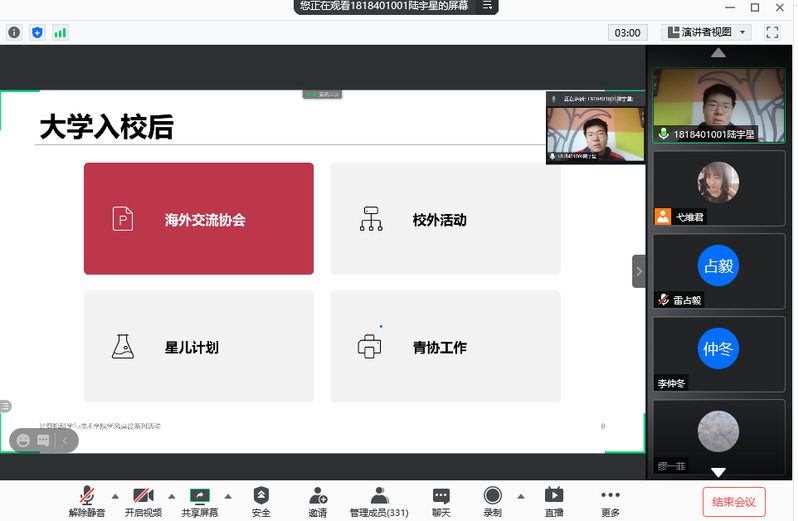Image resolution: width=798 pixels, height=521 pixels.
Task: Show meeting info via the info icon
Action: (14, 32)
